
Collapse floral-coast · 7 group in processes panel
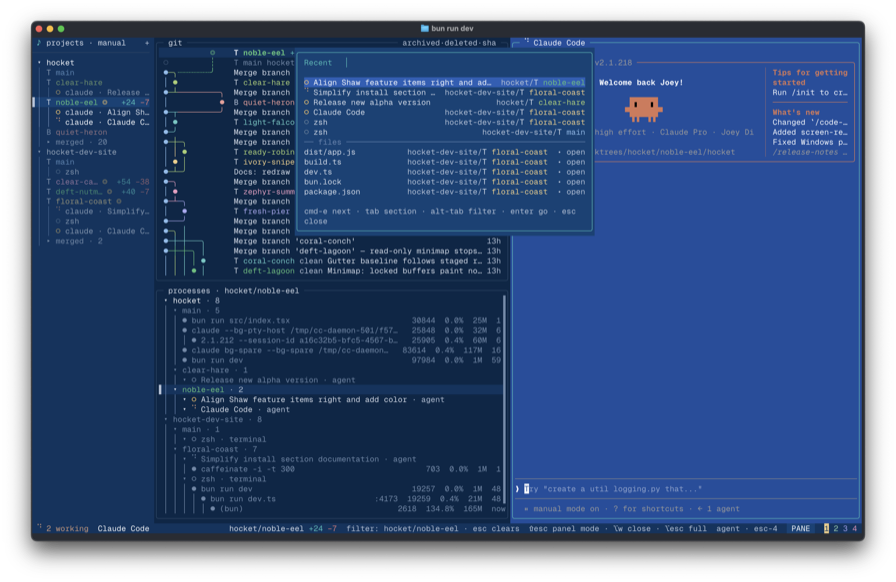point(175,449)
